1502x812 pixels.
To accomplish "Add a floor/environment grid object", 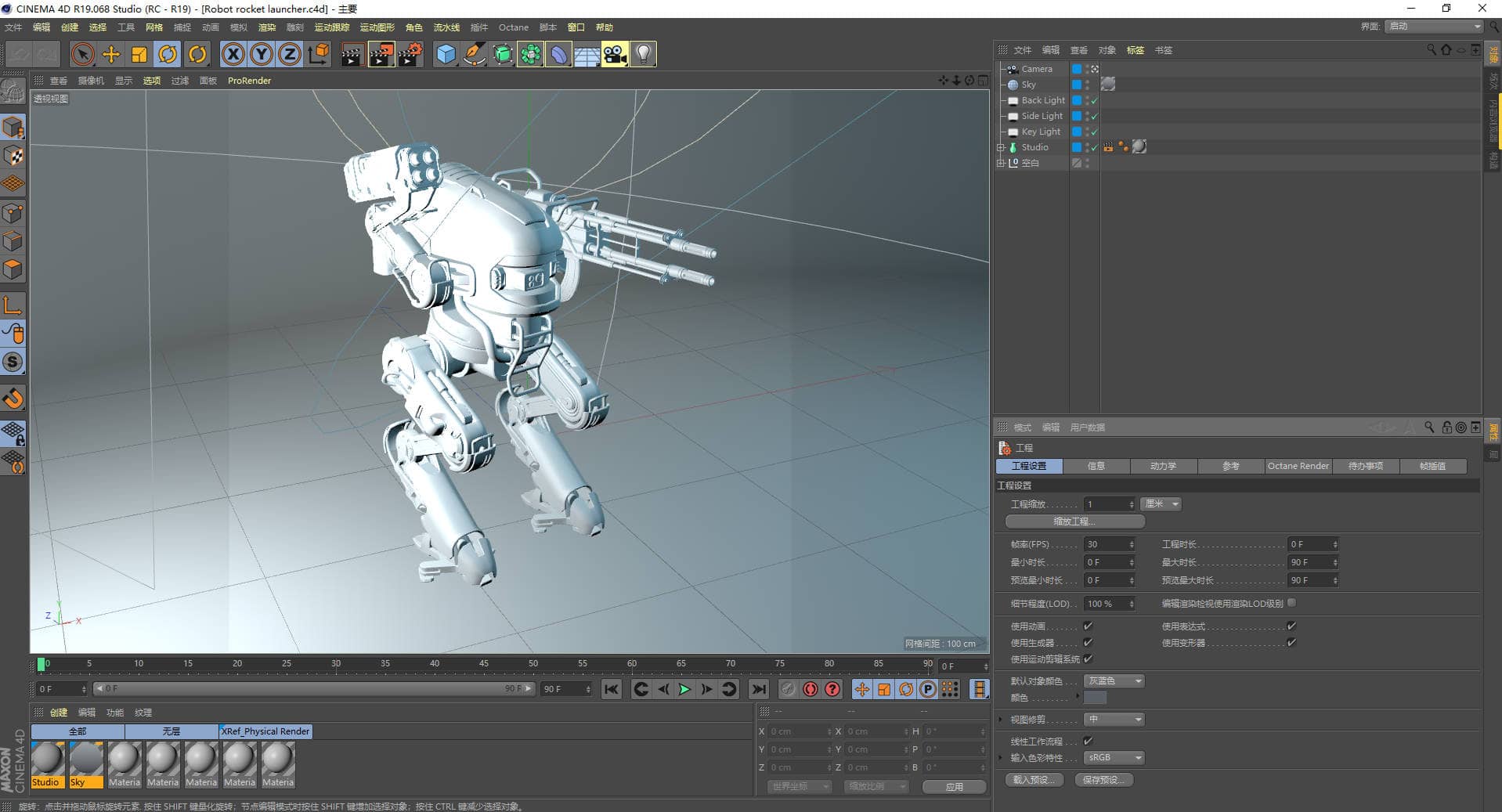I will [x=587, y=54].
